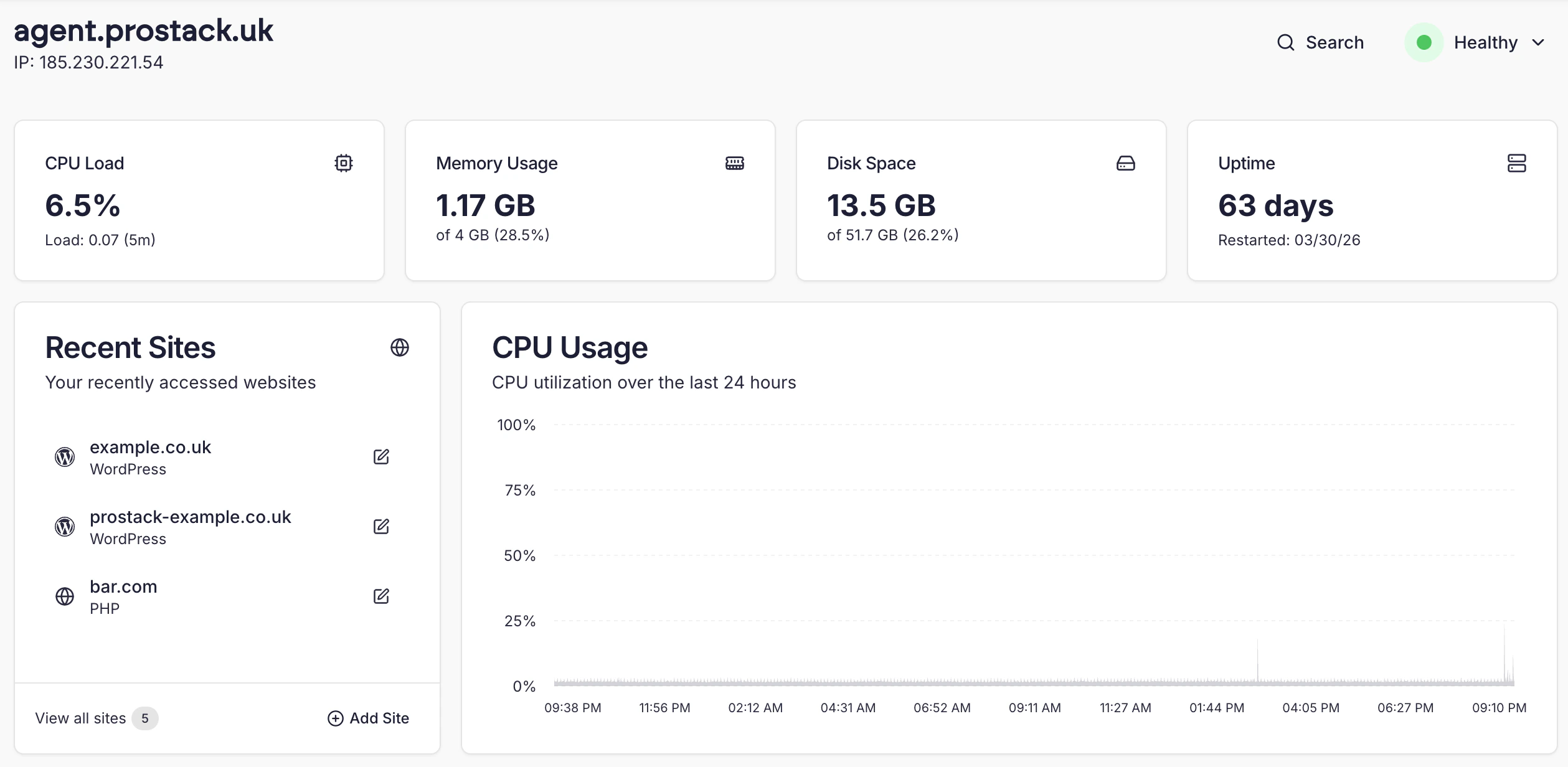Click Add Site button
1568x767 pixels.
point(368,718)
